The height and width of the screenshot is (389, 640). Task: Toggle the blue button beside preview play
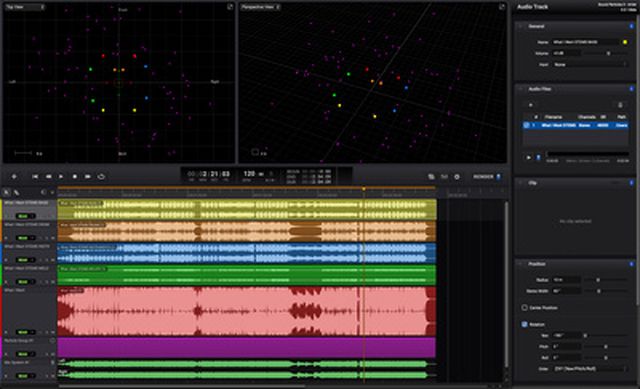pyautogui.click(x=538, y=157)
